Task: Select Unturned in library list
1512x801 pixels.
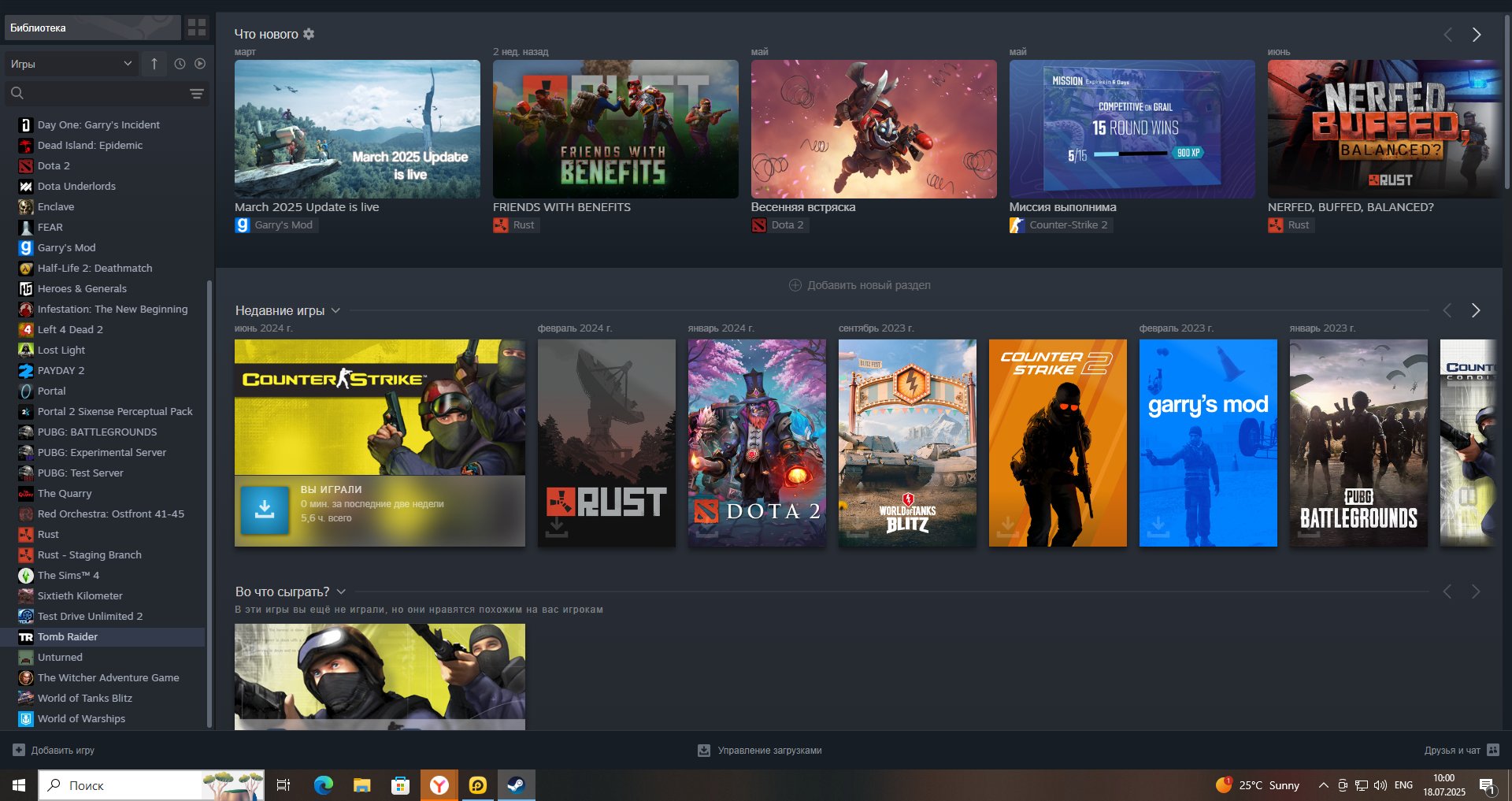Action: pos(104,657)
